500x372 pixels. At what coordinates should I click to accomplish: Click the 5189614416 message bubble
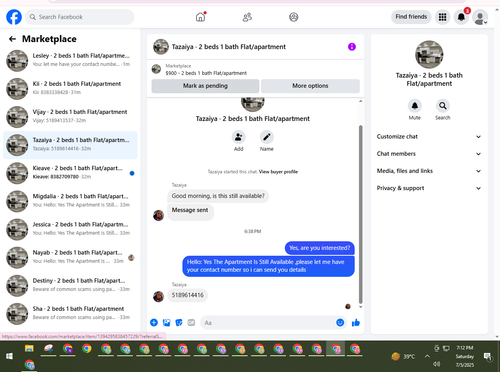pyautogui.click(x=188, y=295)
